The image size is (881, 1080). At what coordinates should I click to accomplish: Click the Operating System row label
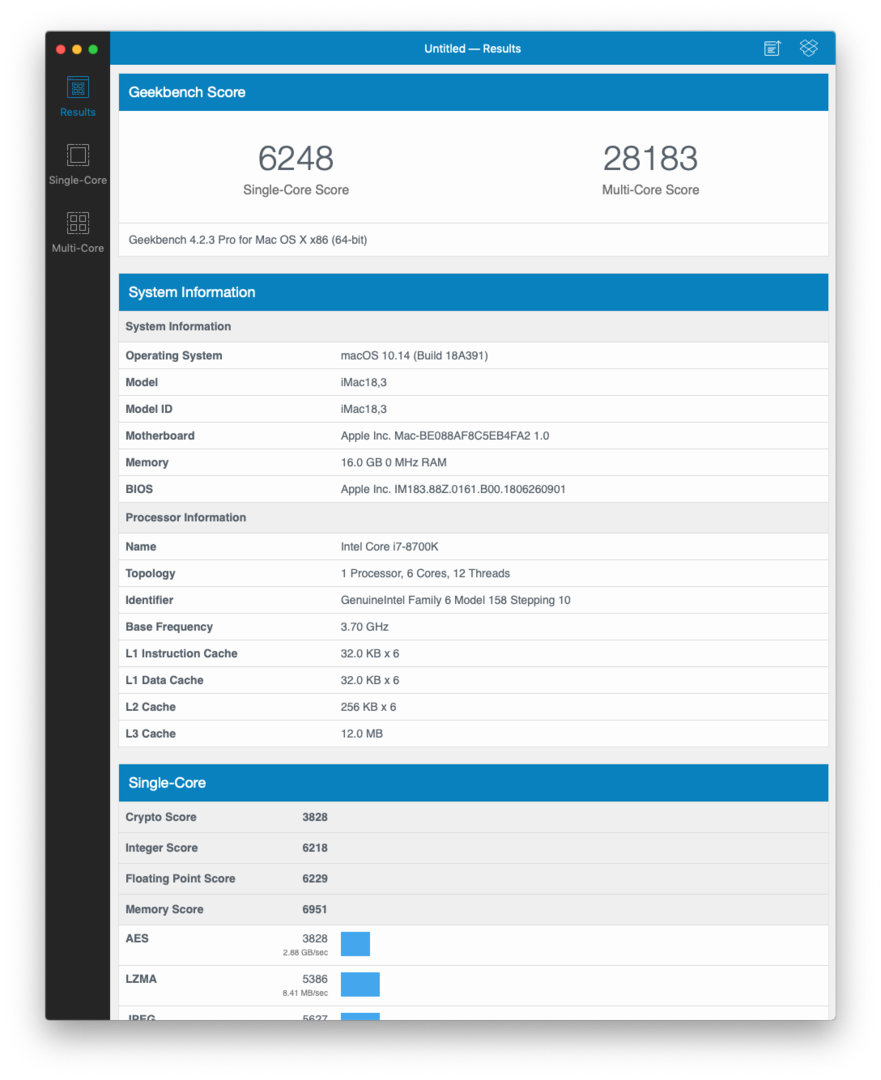(174, 355)
